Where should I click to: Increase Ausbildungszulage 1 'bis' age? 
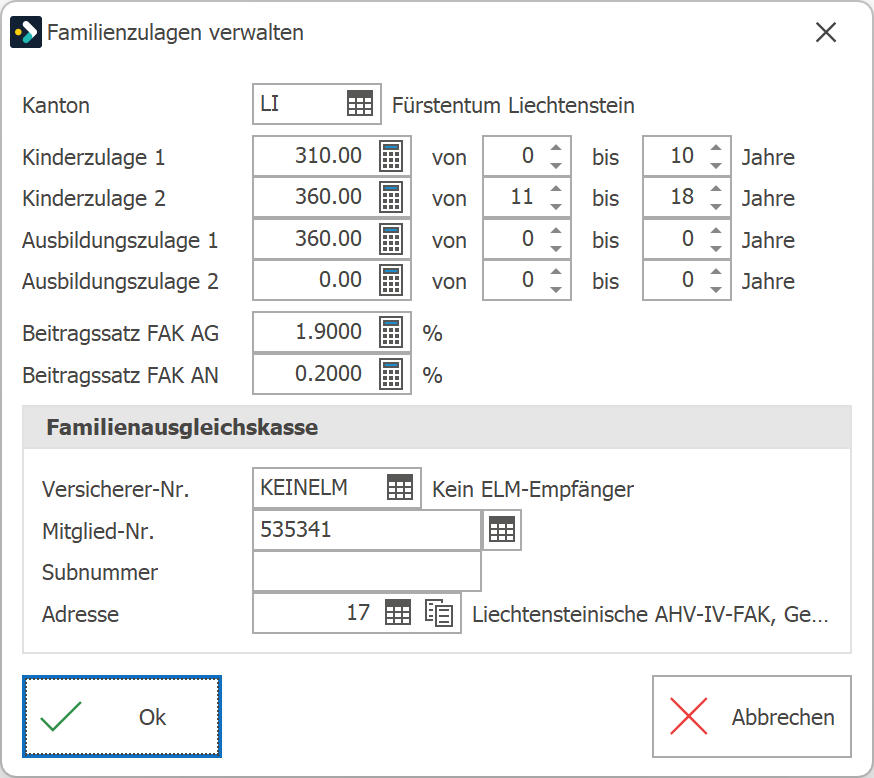(x=716, y=231)
